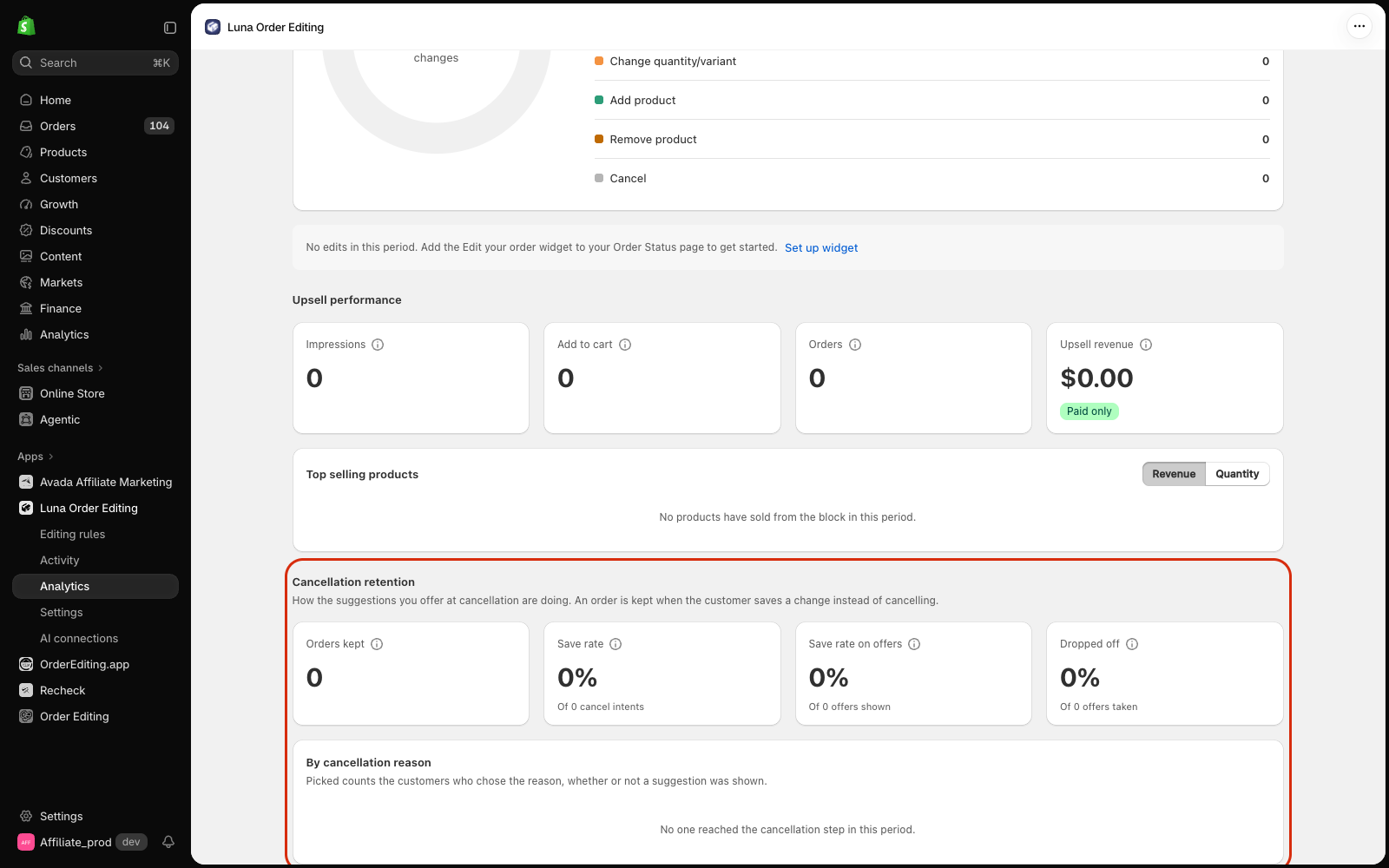This screenshot has height=868, width=1389.
Task: Click the Products tag icon
Action: pos(26,152)
